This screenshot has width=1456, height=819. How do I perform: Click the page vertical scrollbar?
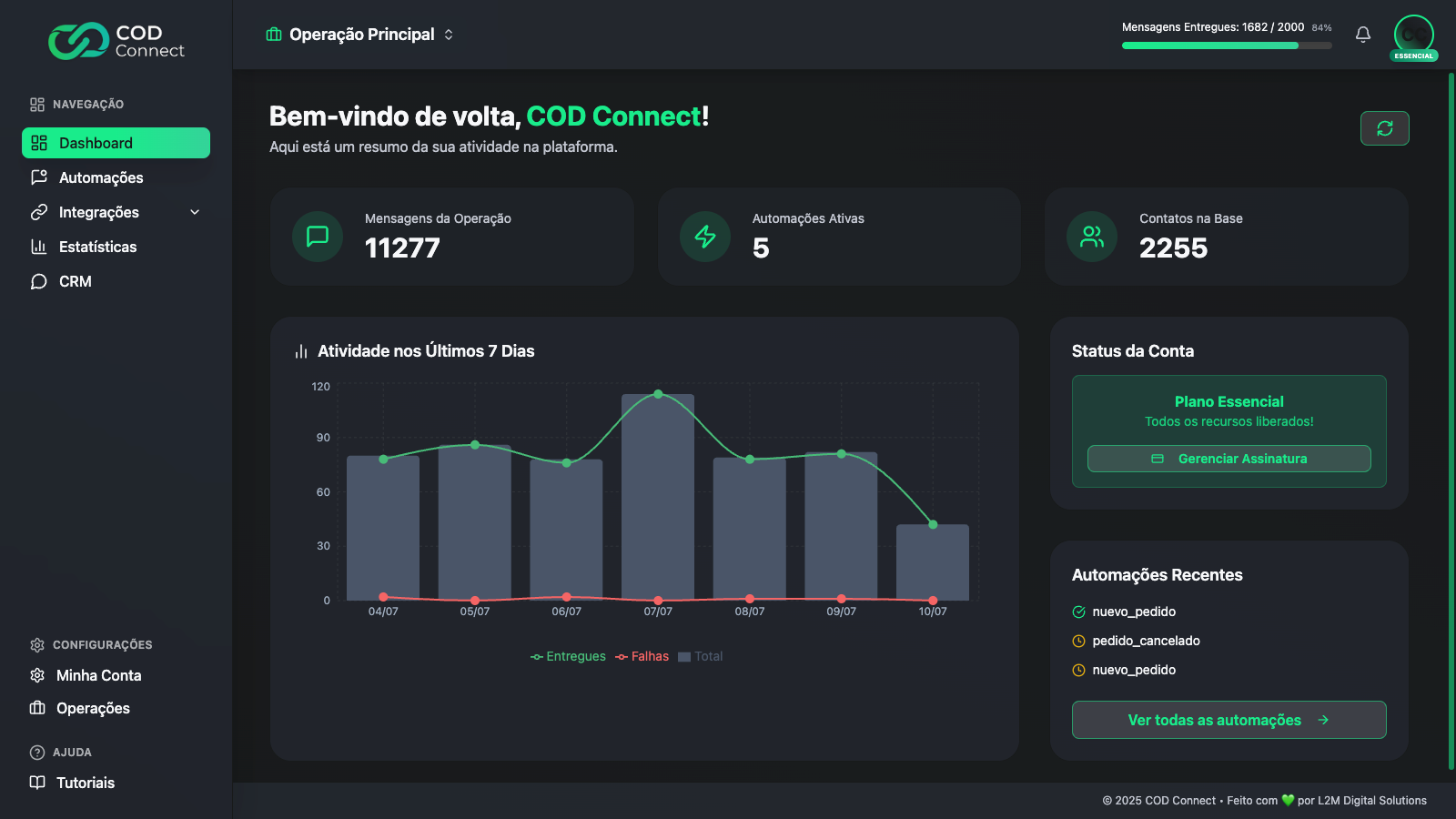(1451, 420)
